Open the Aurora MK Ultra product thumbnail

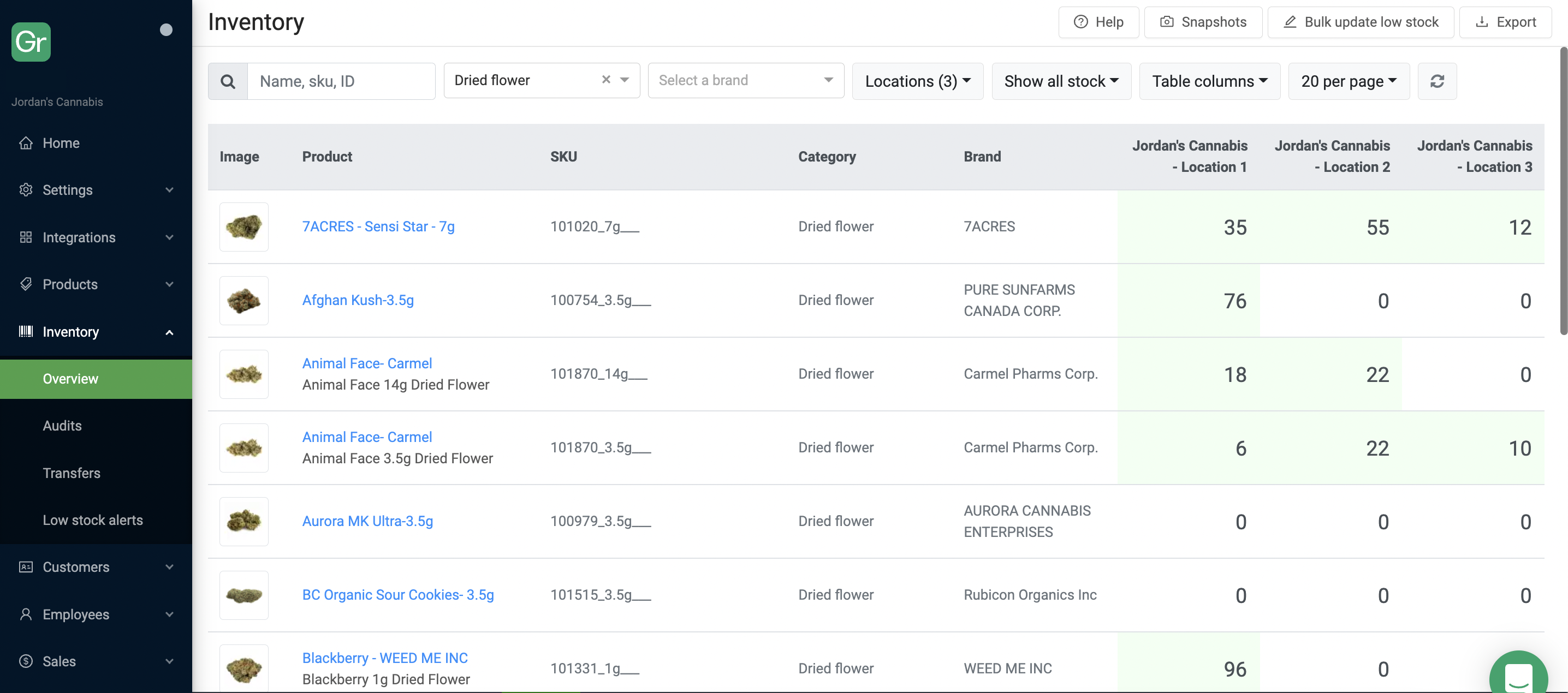coord(244,522)
